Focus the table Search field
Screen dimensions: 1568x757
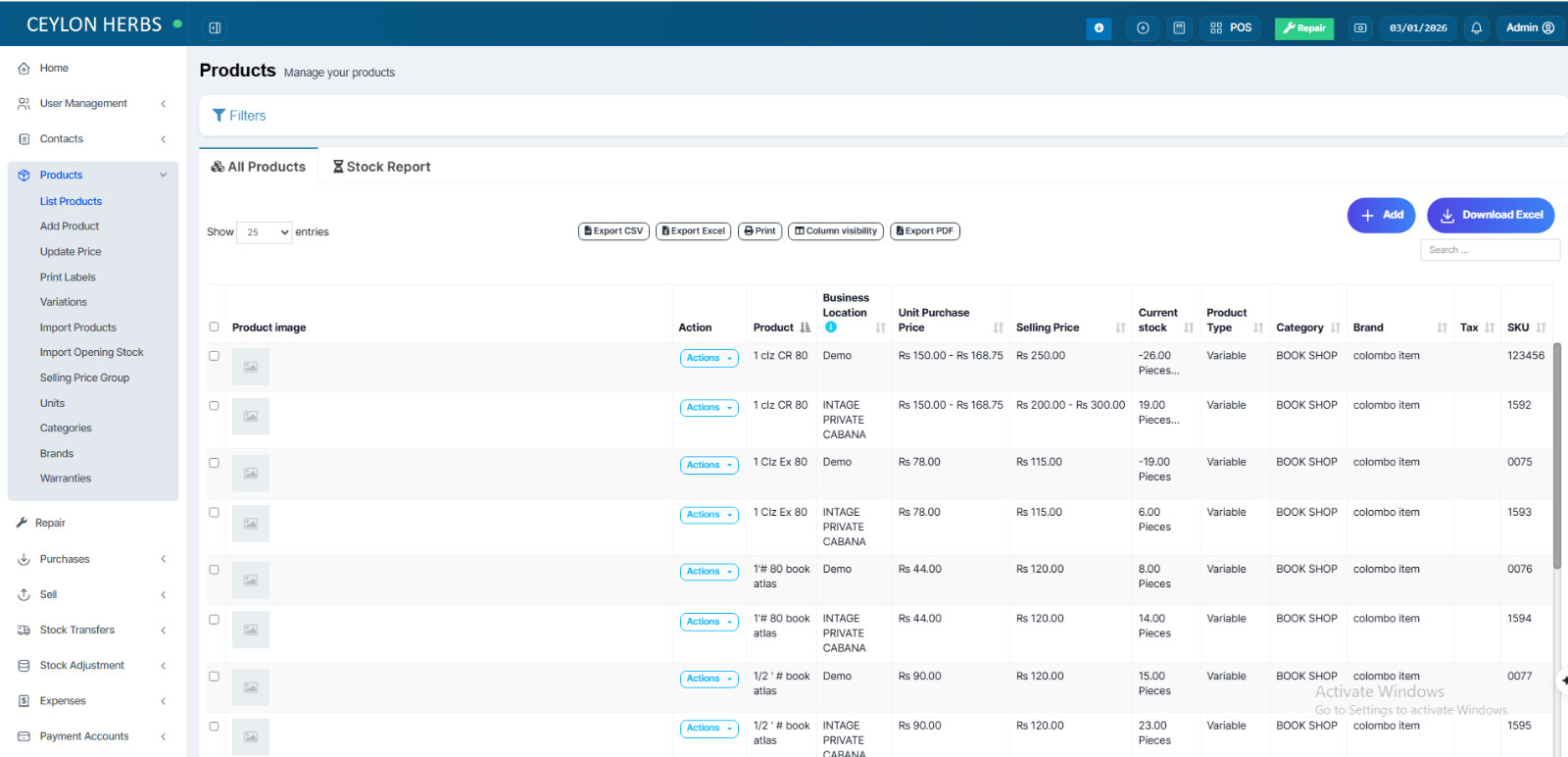[x=1490, y=250]
